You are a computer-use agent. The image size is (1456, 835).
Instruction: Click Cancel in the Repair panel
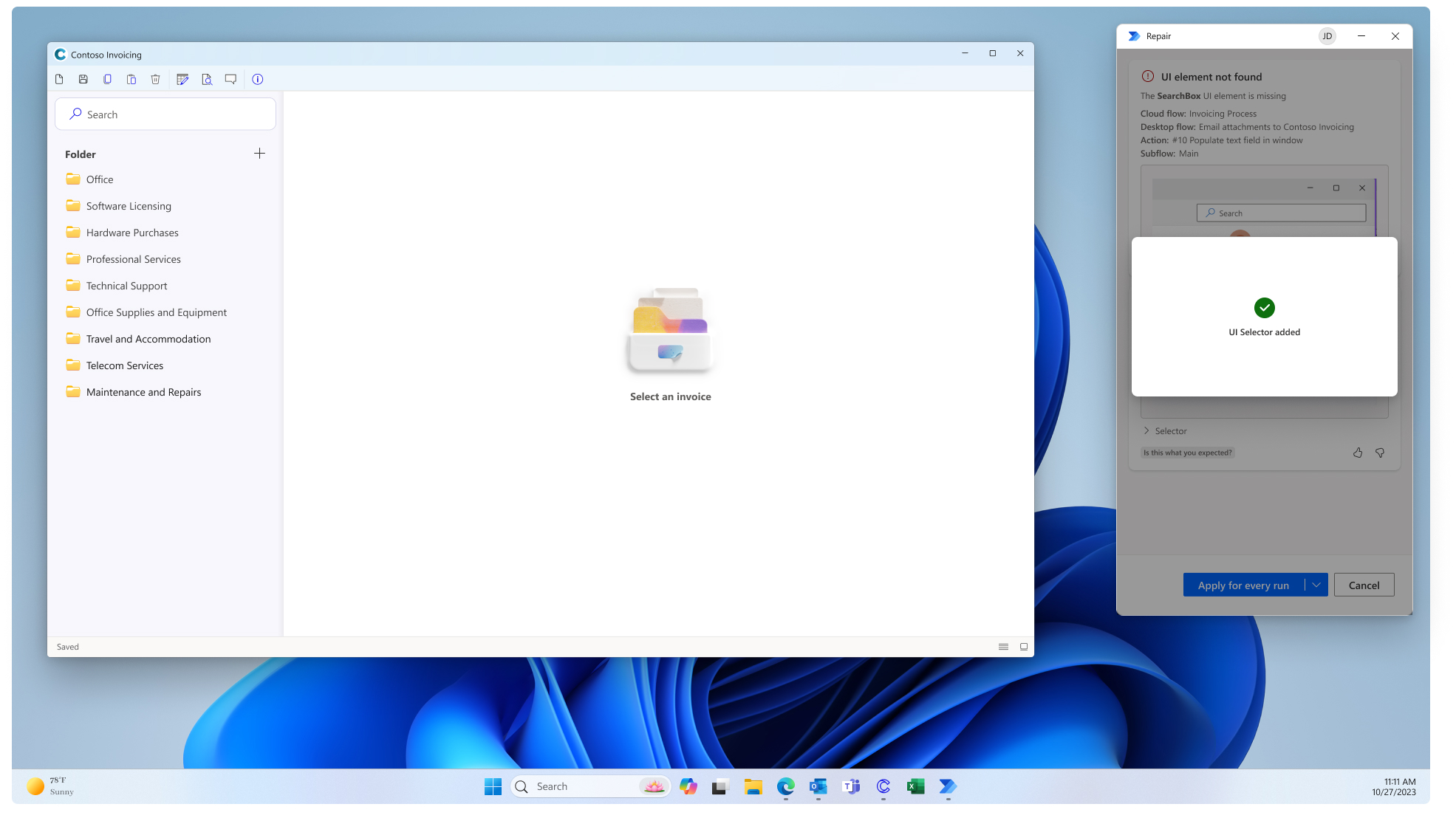tap(1363, 585)
